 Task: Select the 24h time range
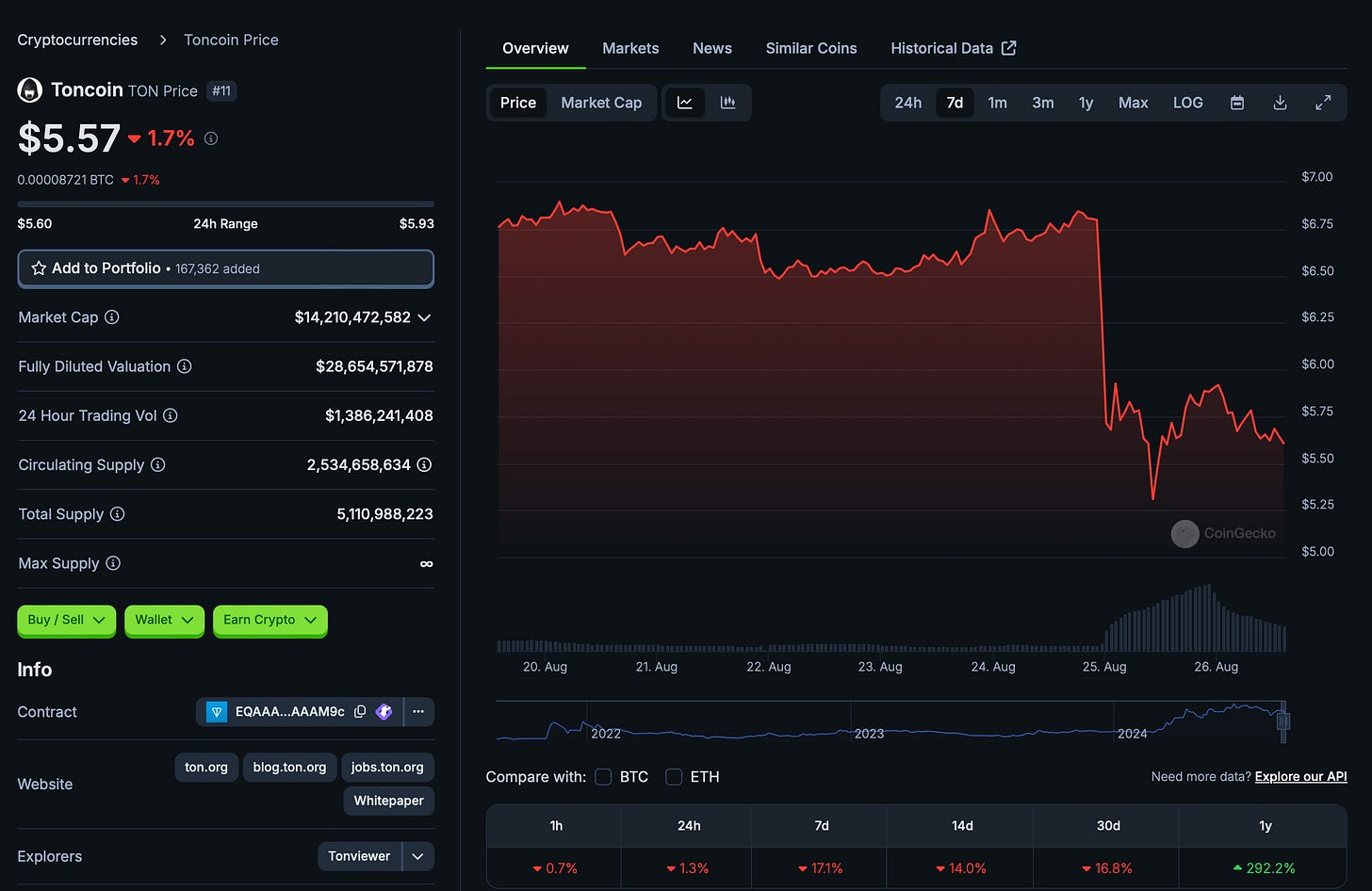[x=908, y=103]
